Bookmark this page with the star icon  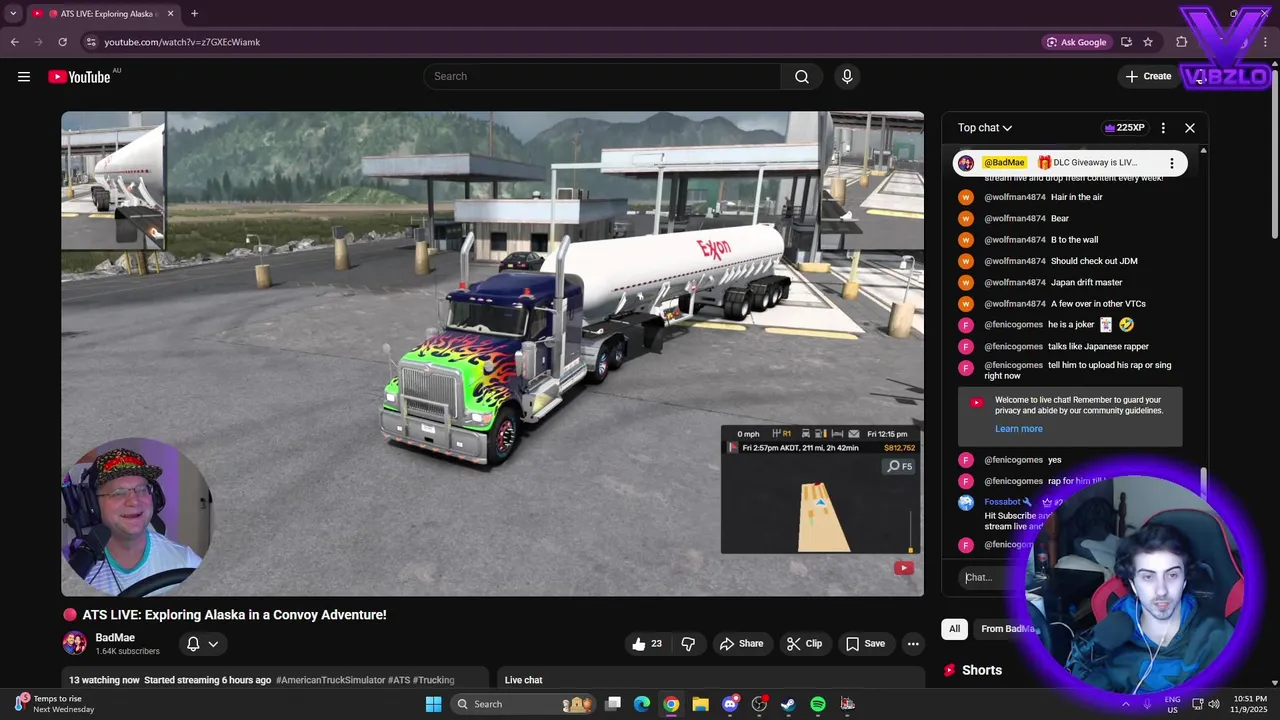[1148, 42]
